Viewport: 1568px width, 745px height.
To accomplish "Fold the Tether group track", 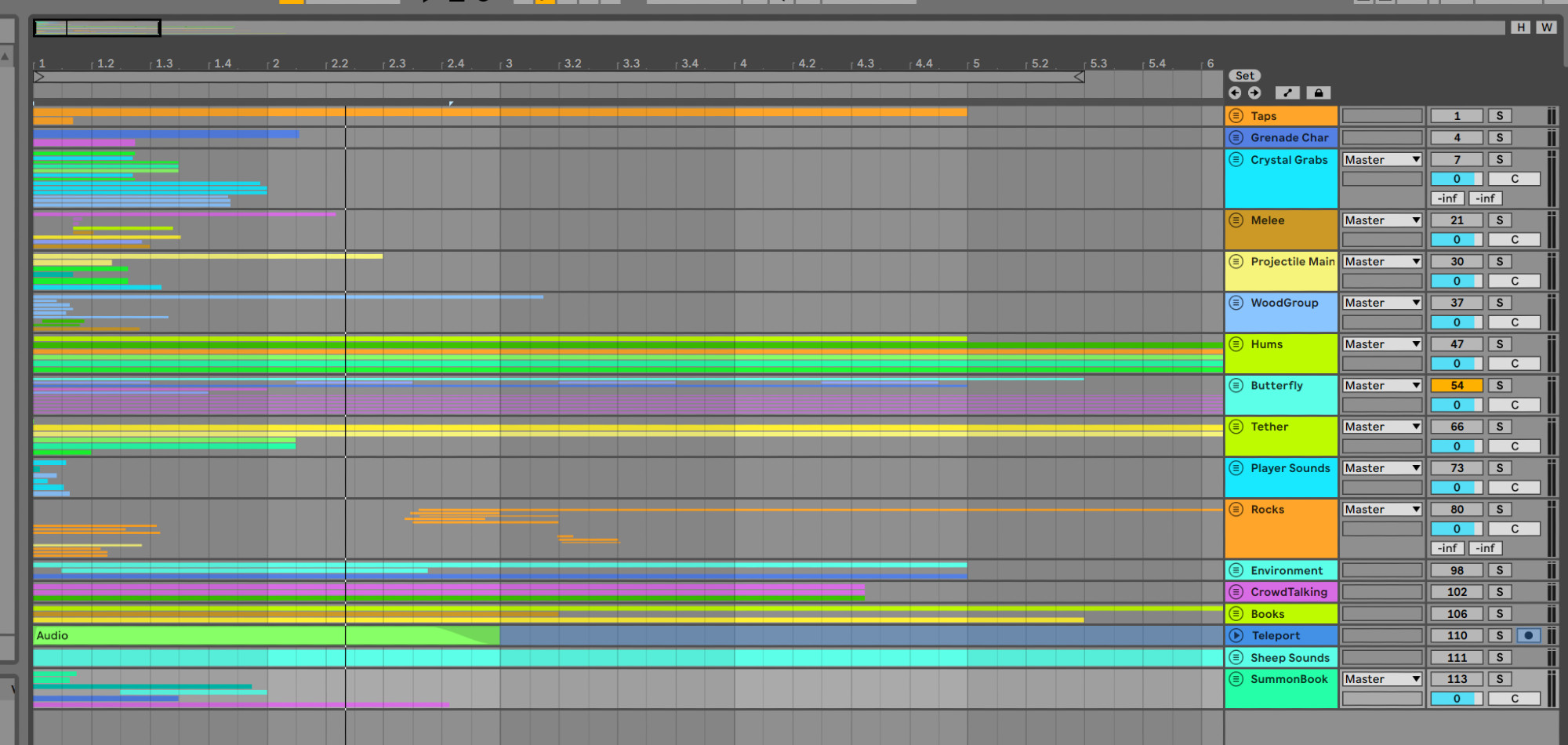I will [x=1236, y=427].
